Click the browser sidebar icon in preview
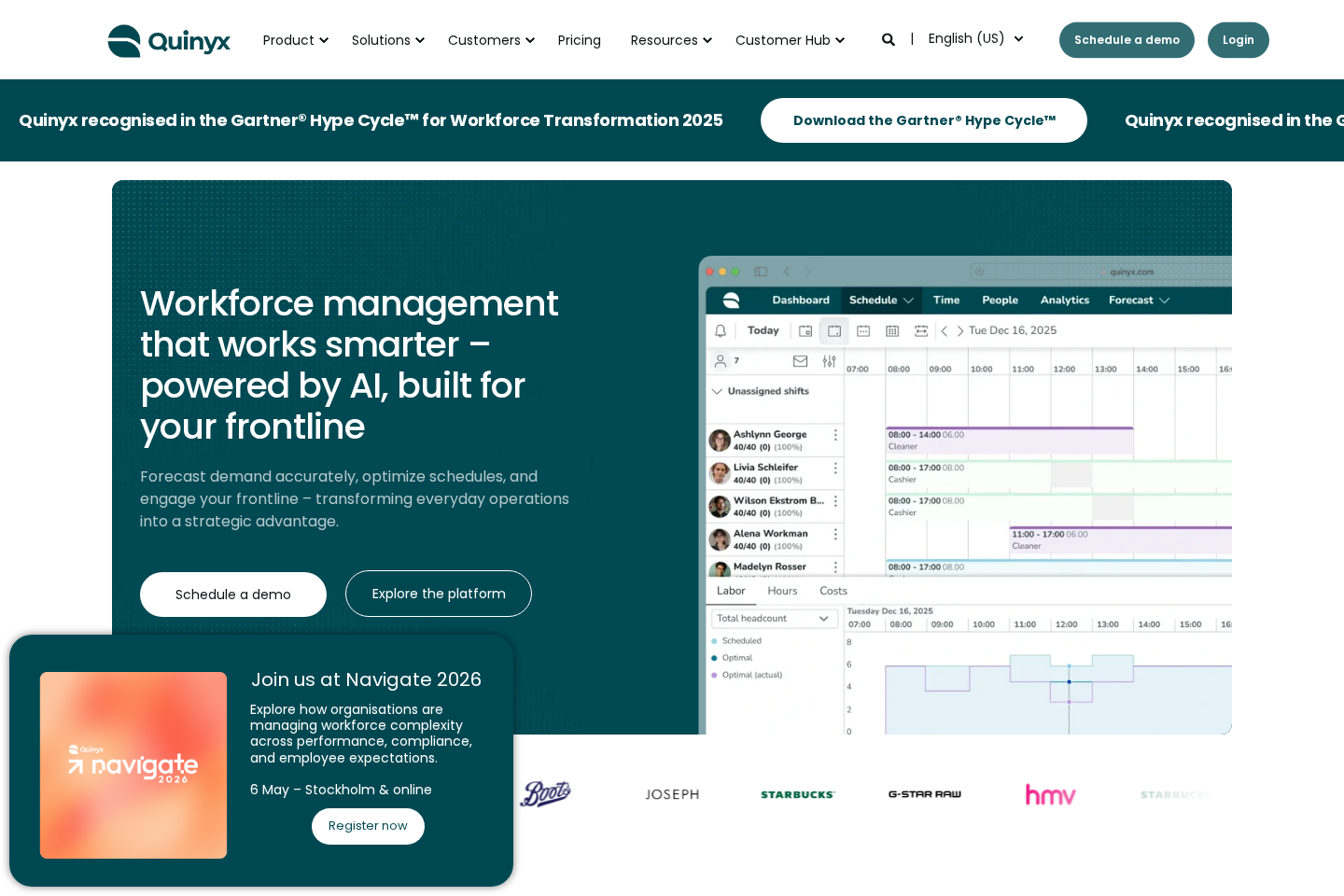The height and width of the screenshot is (896, 1344). coord(761,272)
